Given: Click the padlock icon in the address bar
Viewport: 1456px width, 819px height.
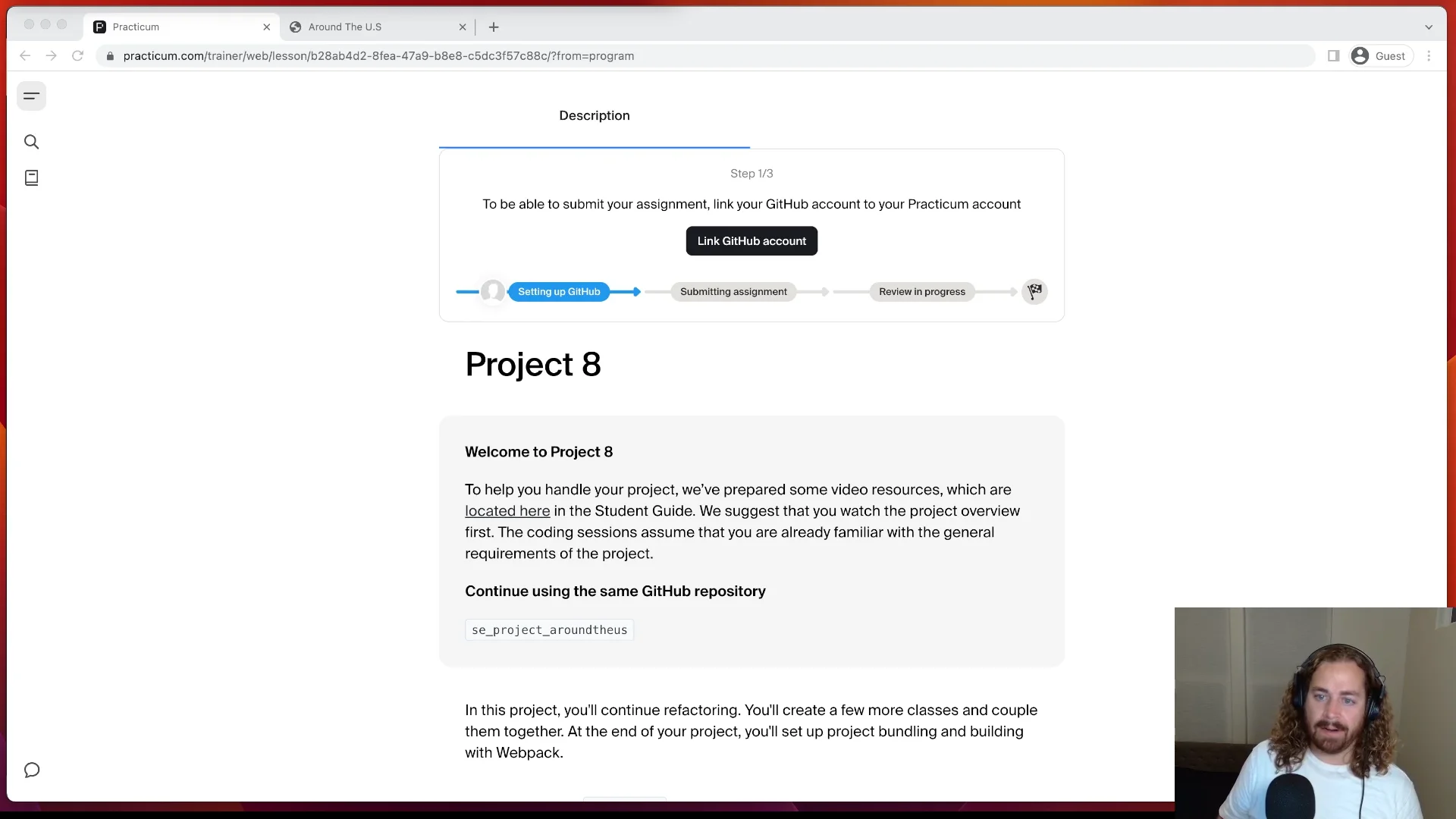Looking at the screenshot, I should pos(109,55).
